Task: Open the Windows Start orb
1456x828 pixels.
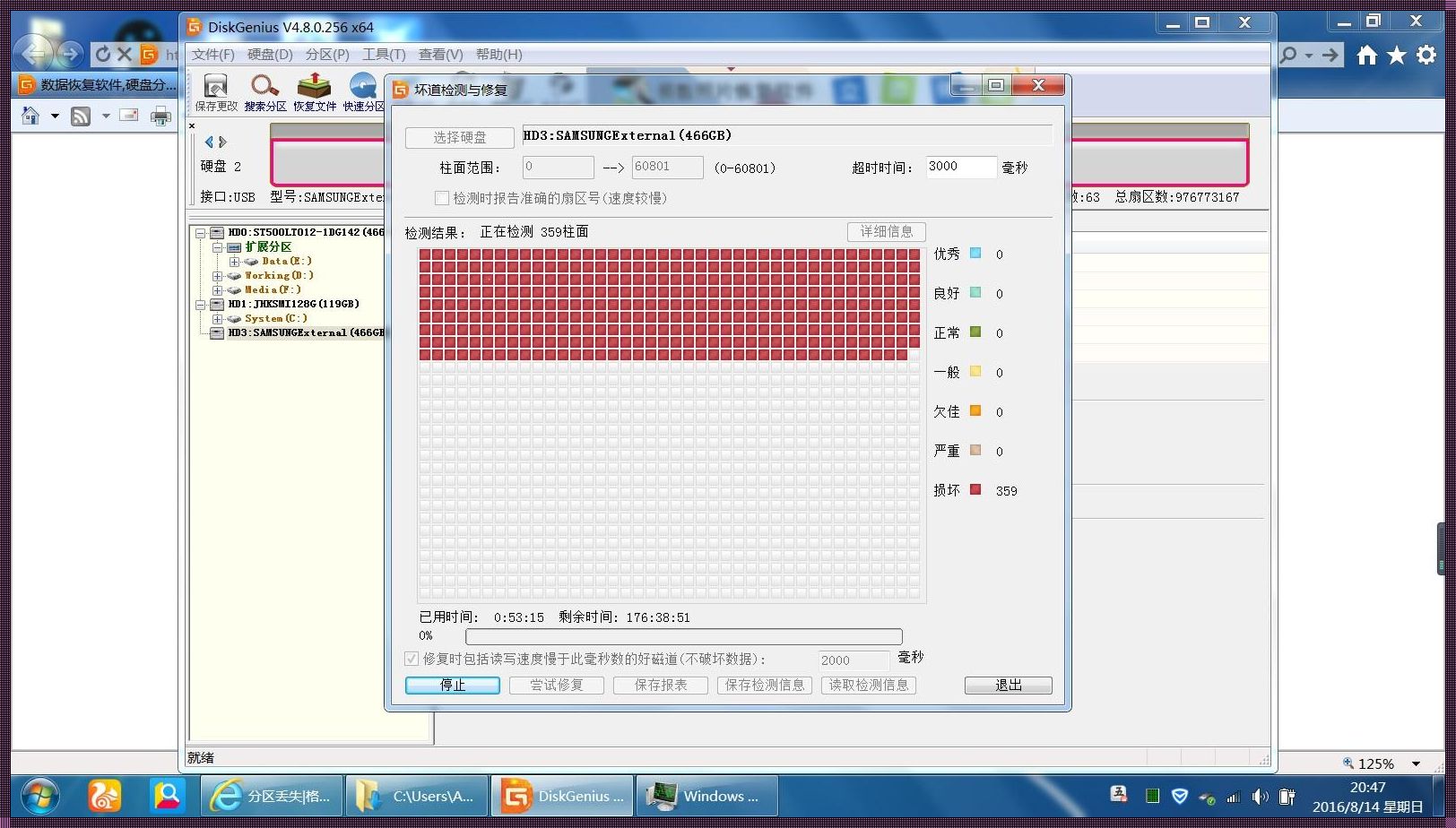Action: click(x=39, y=795)
